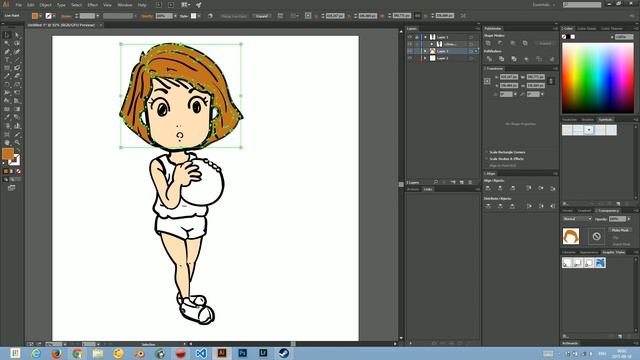This screenshot has height=360, width=640.
Task: Click Unite shape mode in Pathfinder
Action: 488,43
